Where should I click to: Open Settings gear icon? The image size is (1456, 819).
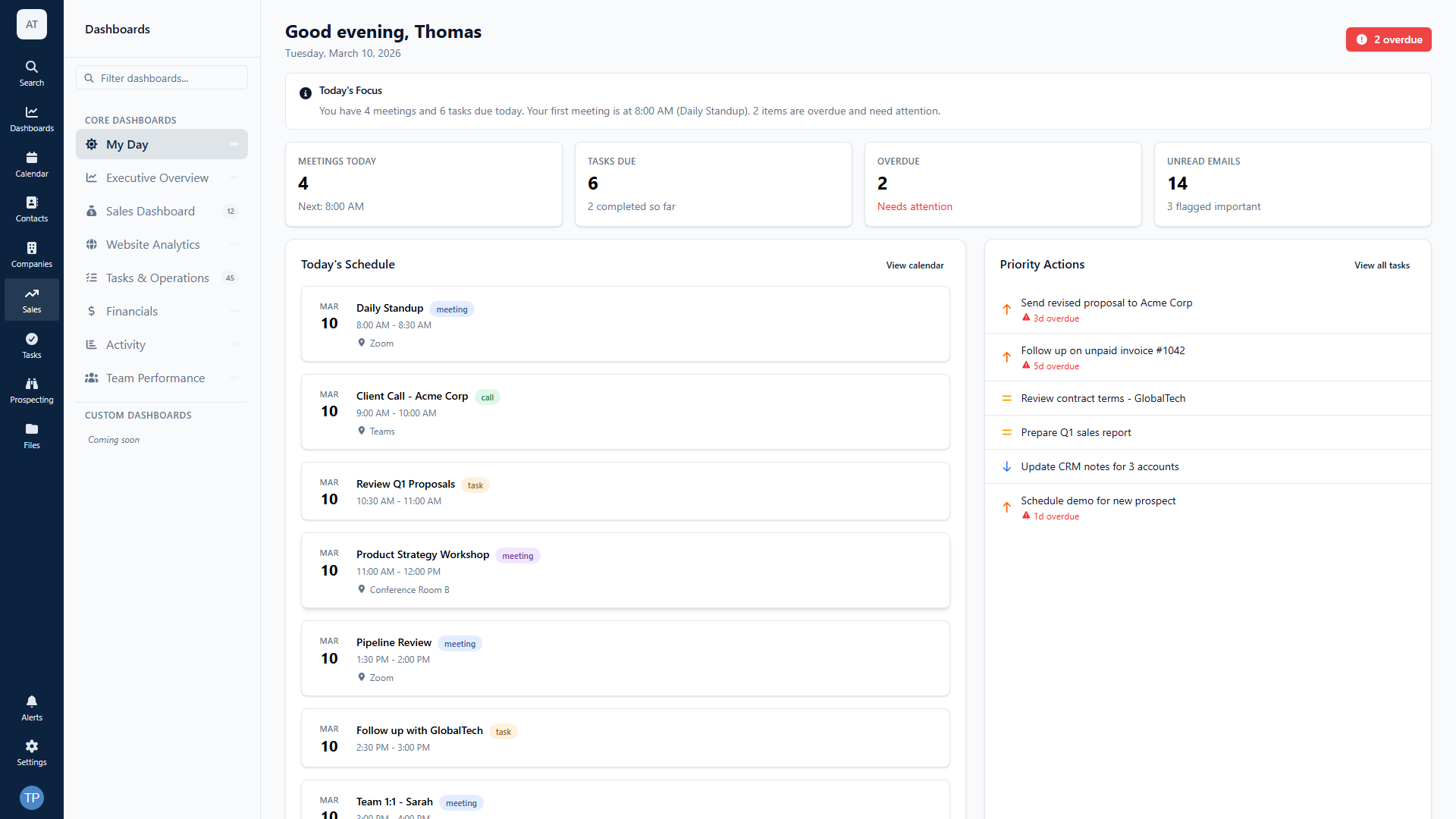tap(32, 753)
